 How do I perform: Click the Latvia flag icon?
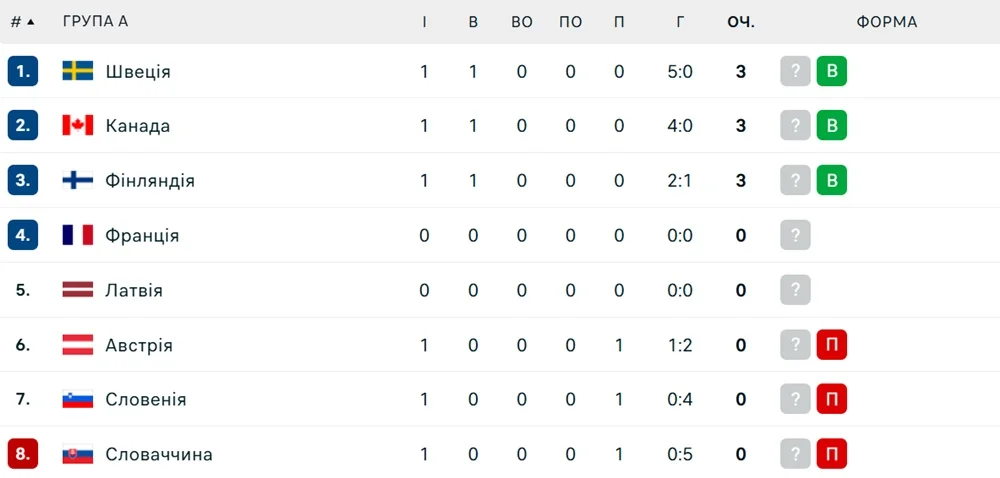(x=78, y=290)
